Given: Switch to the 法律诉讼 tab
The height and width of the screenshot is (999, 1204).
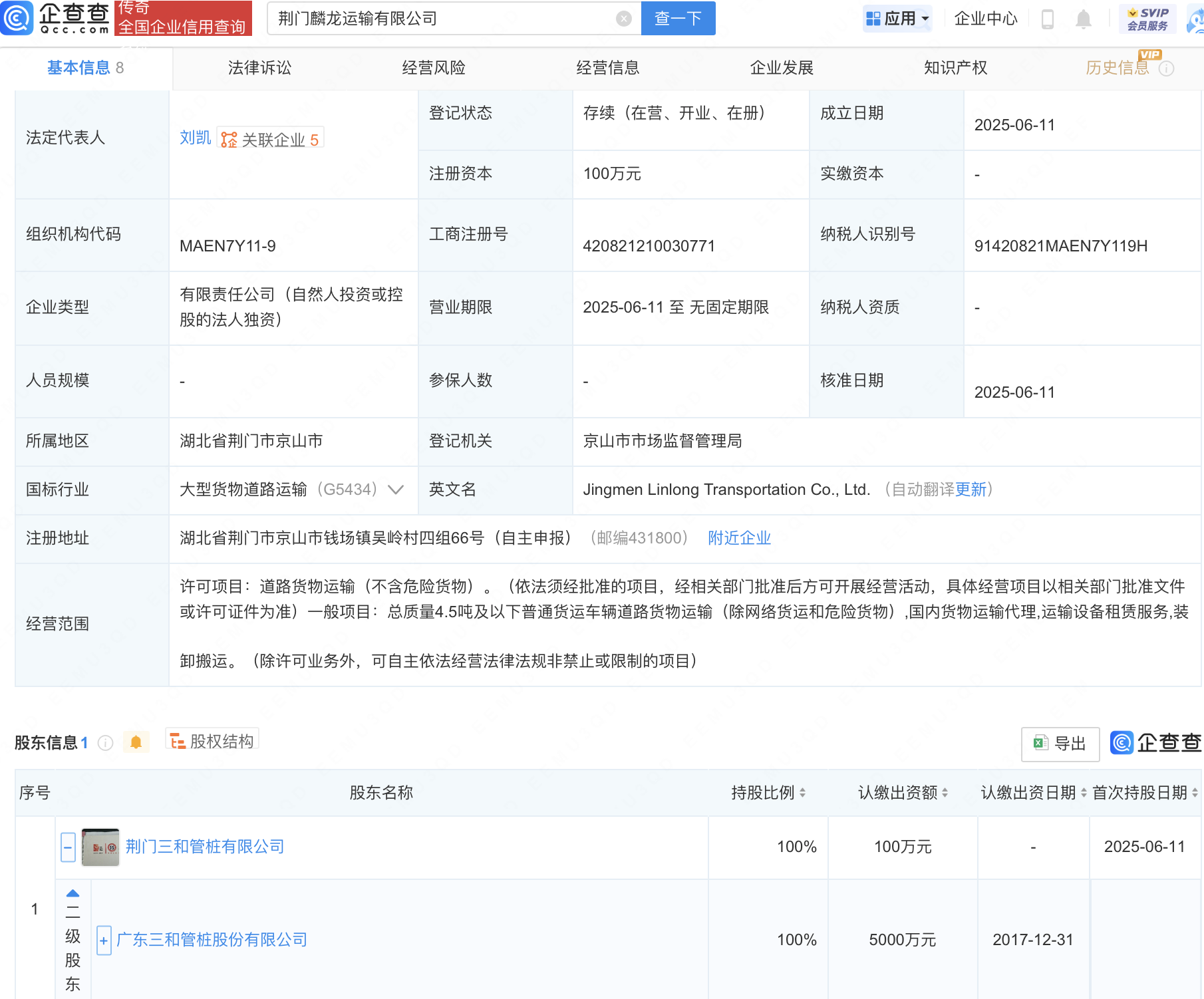Looking at the screenshot, I should click(259, 68).
